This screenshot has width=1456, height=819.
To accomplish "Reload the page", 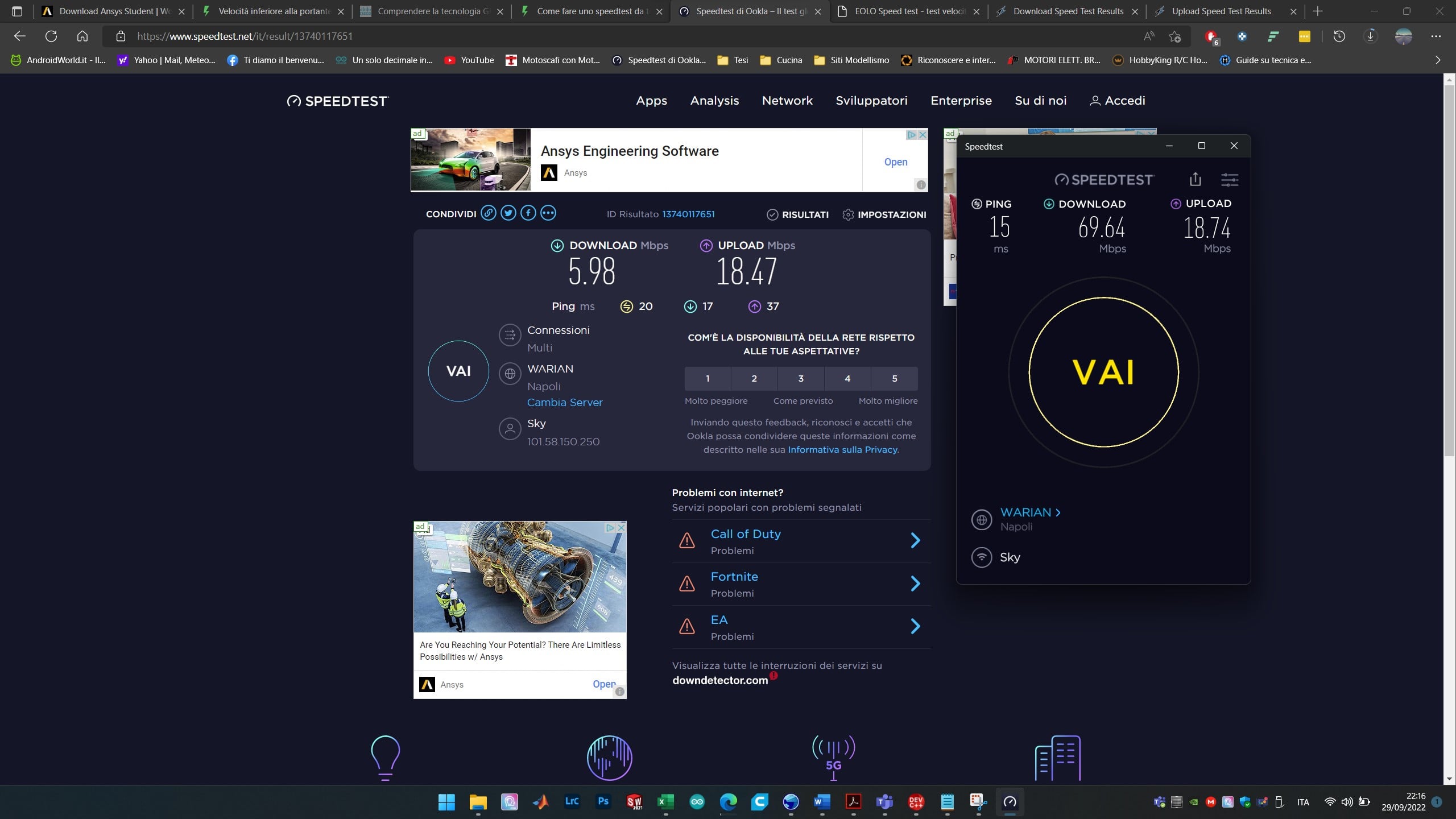I will point(51,36).
